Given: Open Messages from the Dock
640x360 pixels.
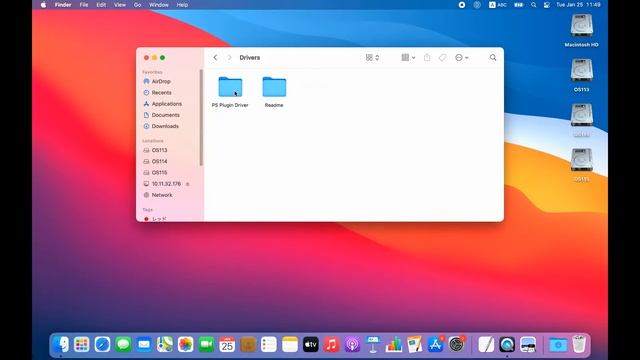Looking at the screenshot, I should (x=123, y=344).
